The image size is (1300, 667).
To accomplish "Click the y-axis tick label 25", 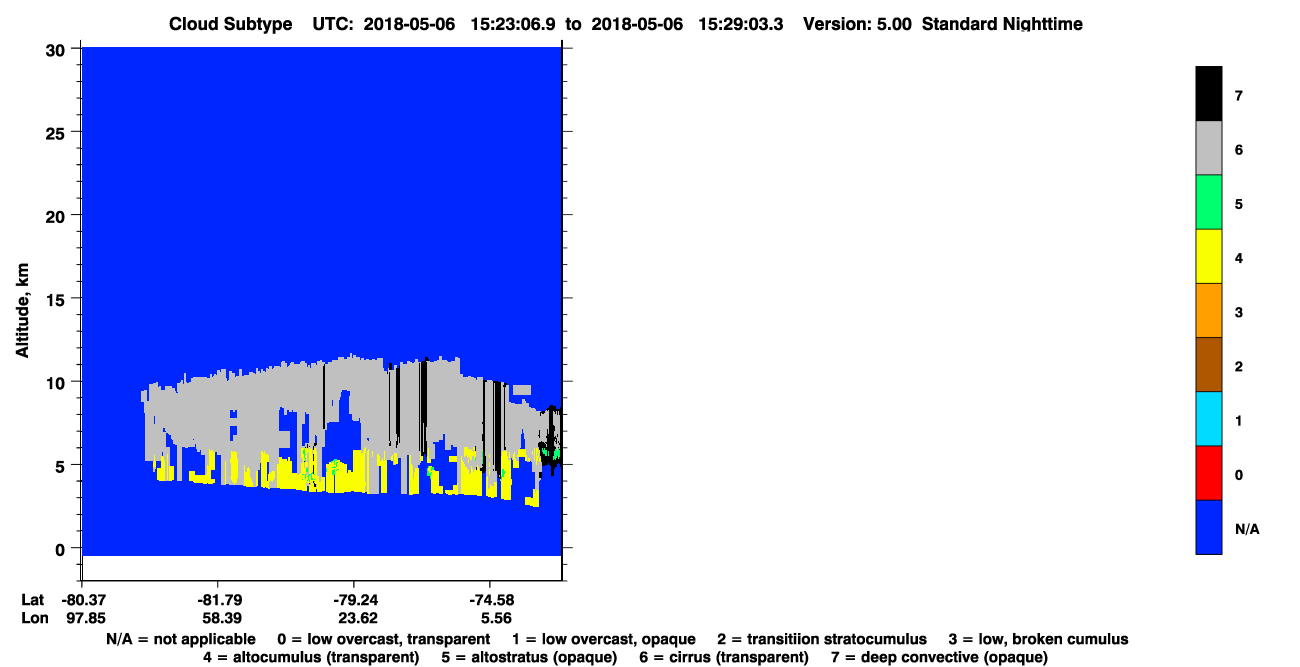I will [57, 132].
